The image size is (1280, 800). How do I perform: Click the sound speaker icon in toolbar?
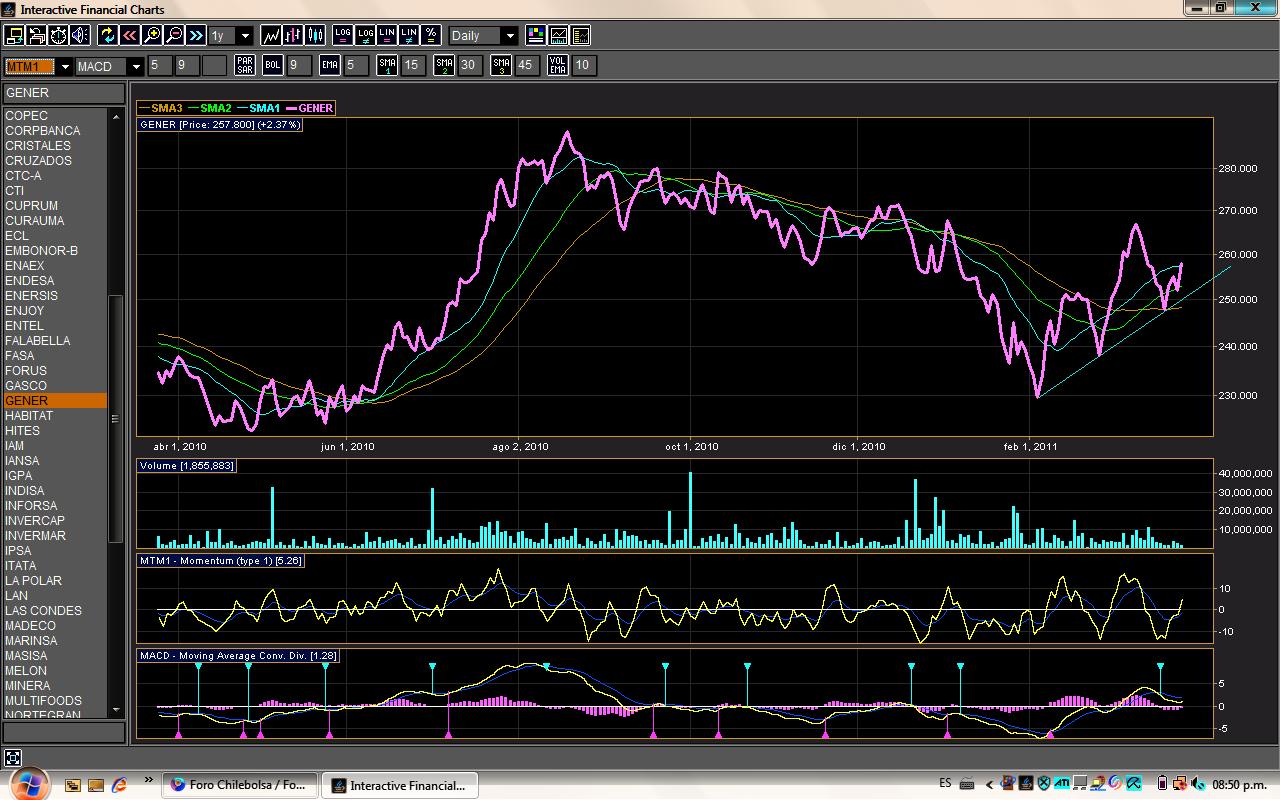tap(80, 35)
